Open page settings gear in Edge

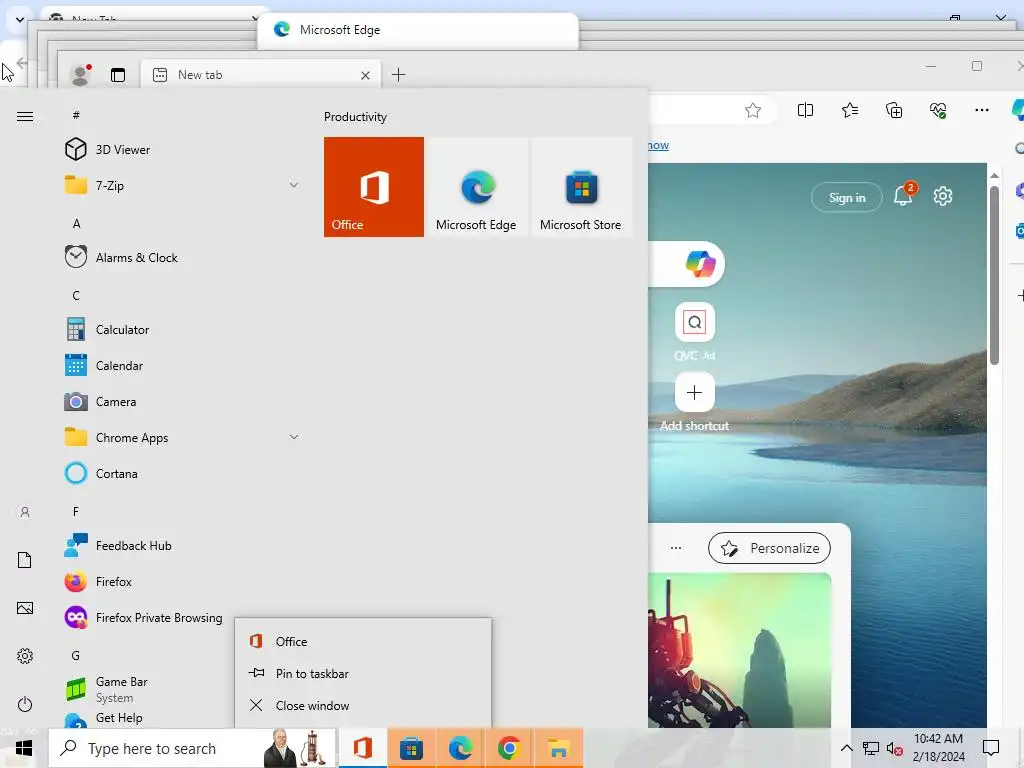943,196
